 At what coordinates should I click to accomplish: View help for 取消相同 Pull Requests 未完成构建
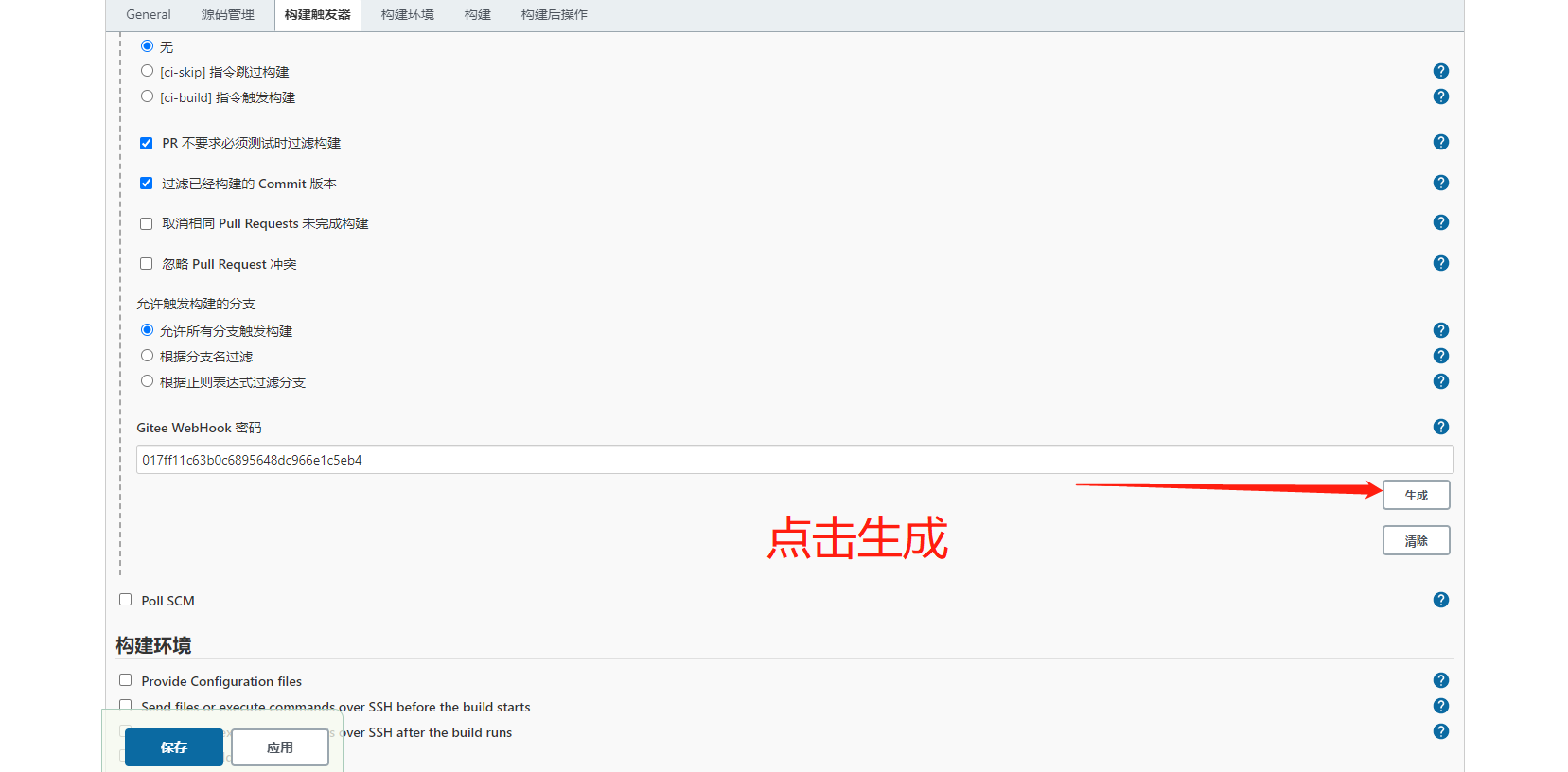tap(1440, 222)
